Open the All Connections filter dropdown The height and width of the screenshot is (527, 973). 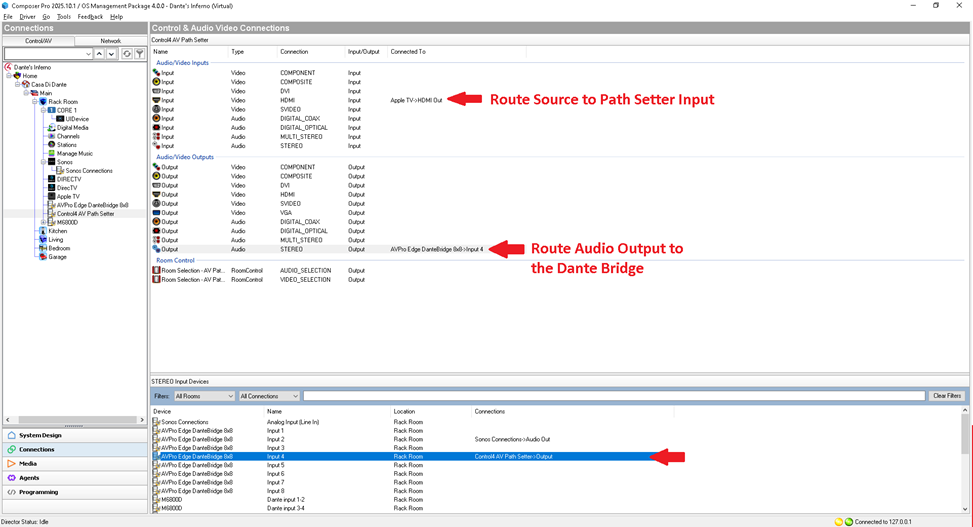point(268,396)
